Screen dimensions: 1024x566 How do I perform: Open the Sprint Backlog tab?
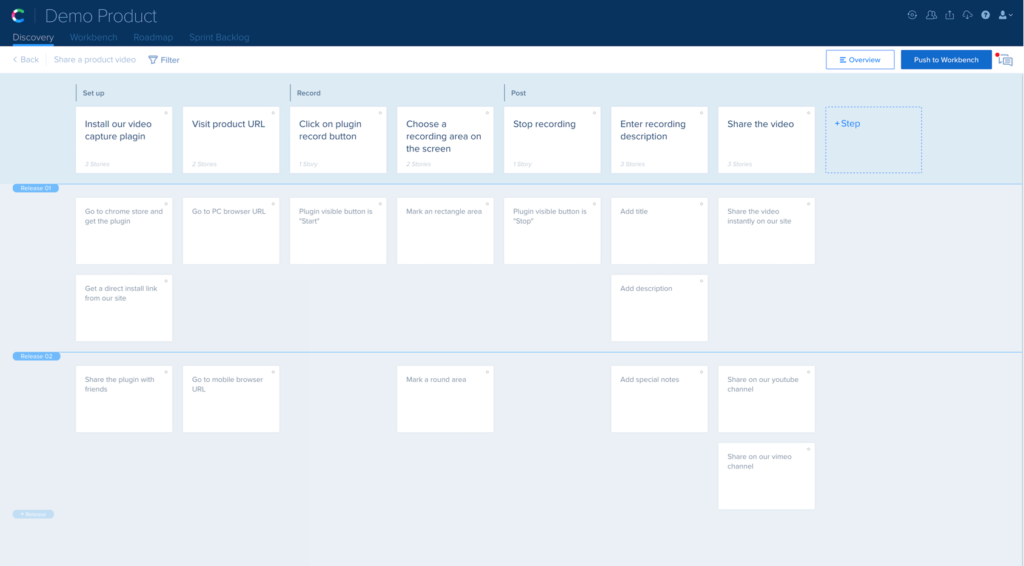[x=219, y=37]
